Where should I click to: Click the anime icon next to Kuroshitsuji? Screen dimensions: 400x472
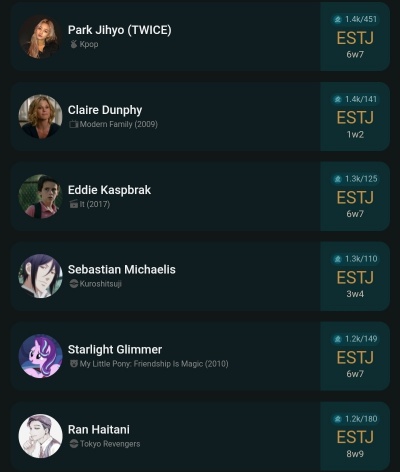point(74,284)
